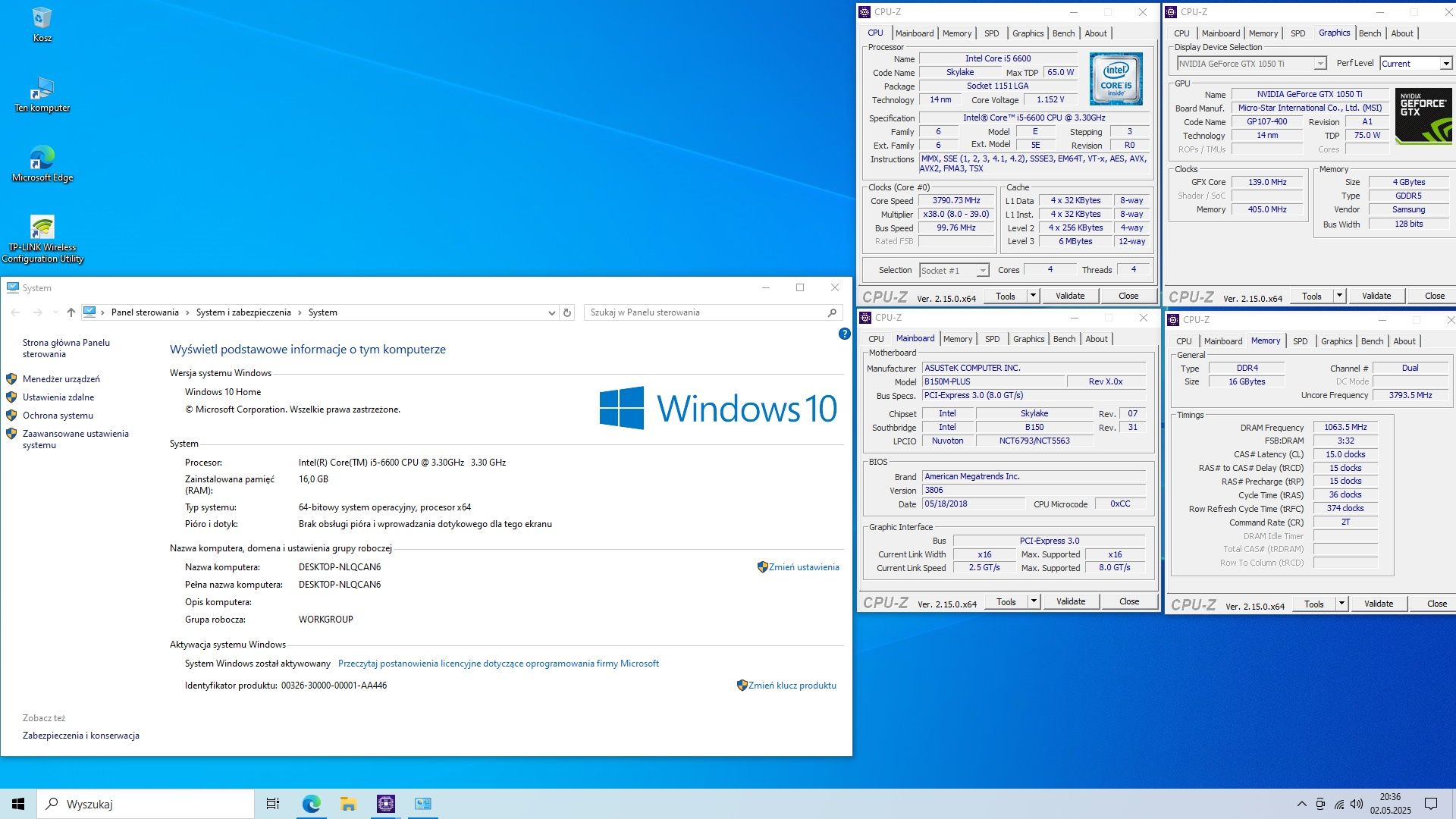This screenshot has width=1456, height=819.
Task: Click the search magnifier in Panel sterowania search
Action: (x=832, y=312)
